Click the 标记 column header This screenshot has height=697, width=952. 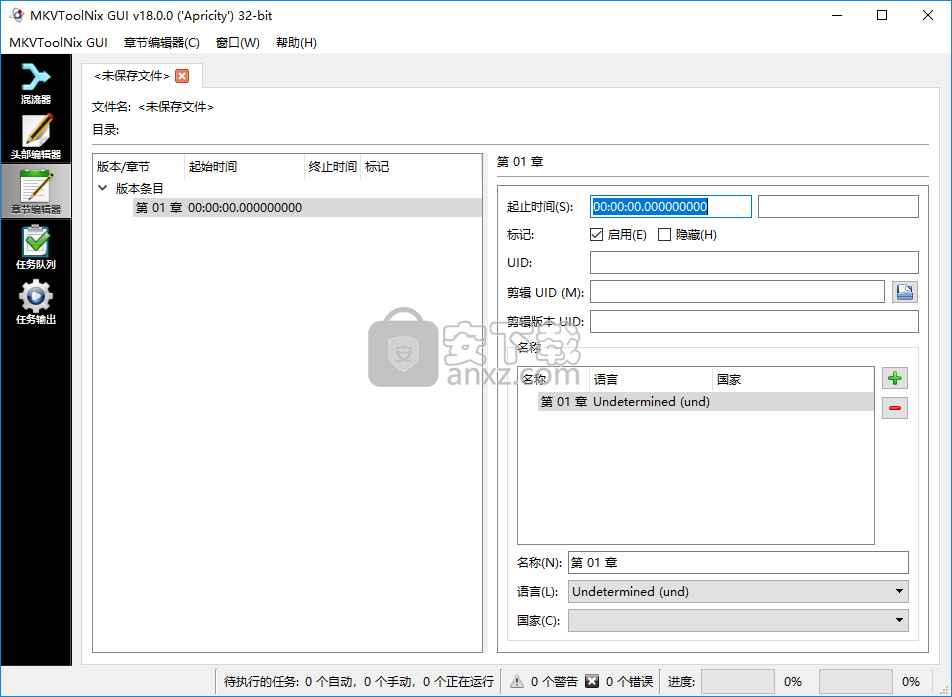[421, 166]
